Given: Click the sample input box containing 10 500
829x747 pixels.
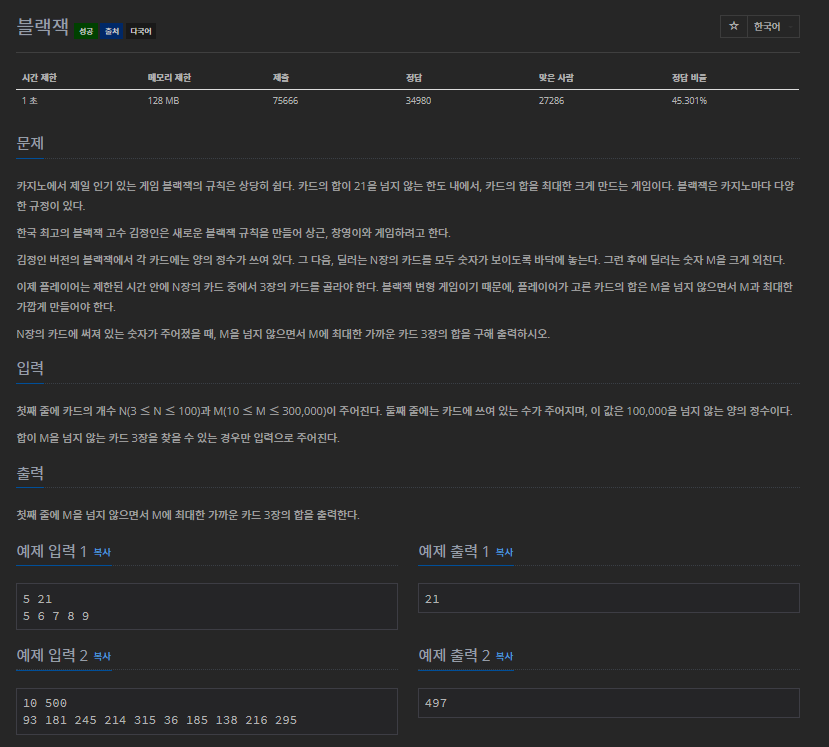Looking at the screenshot, I should point(207,711).
